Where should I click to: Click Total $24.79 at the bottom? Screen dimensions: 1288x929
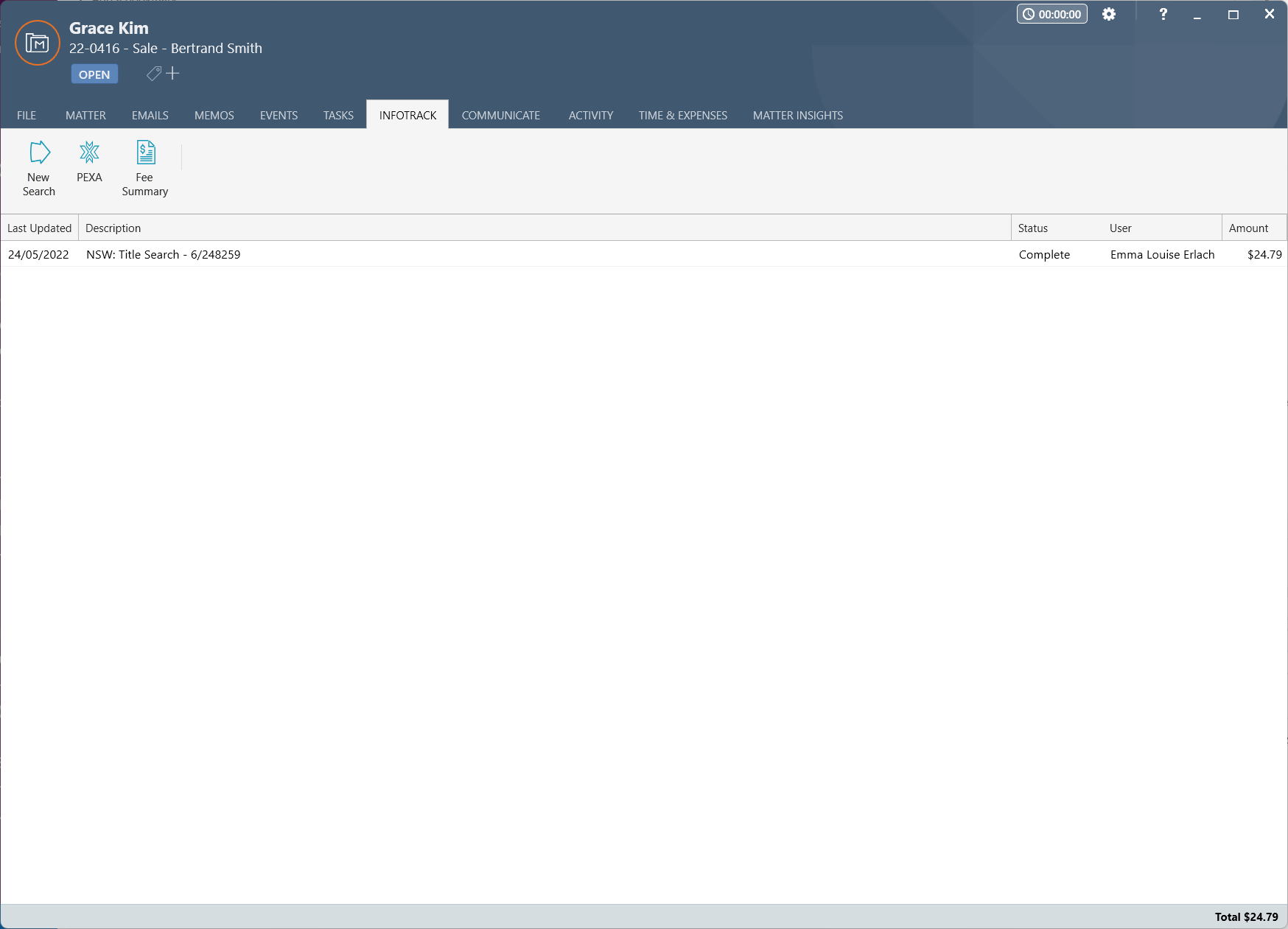pyautogui.click(x=1246, y=916)
